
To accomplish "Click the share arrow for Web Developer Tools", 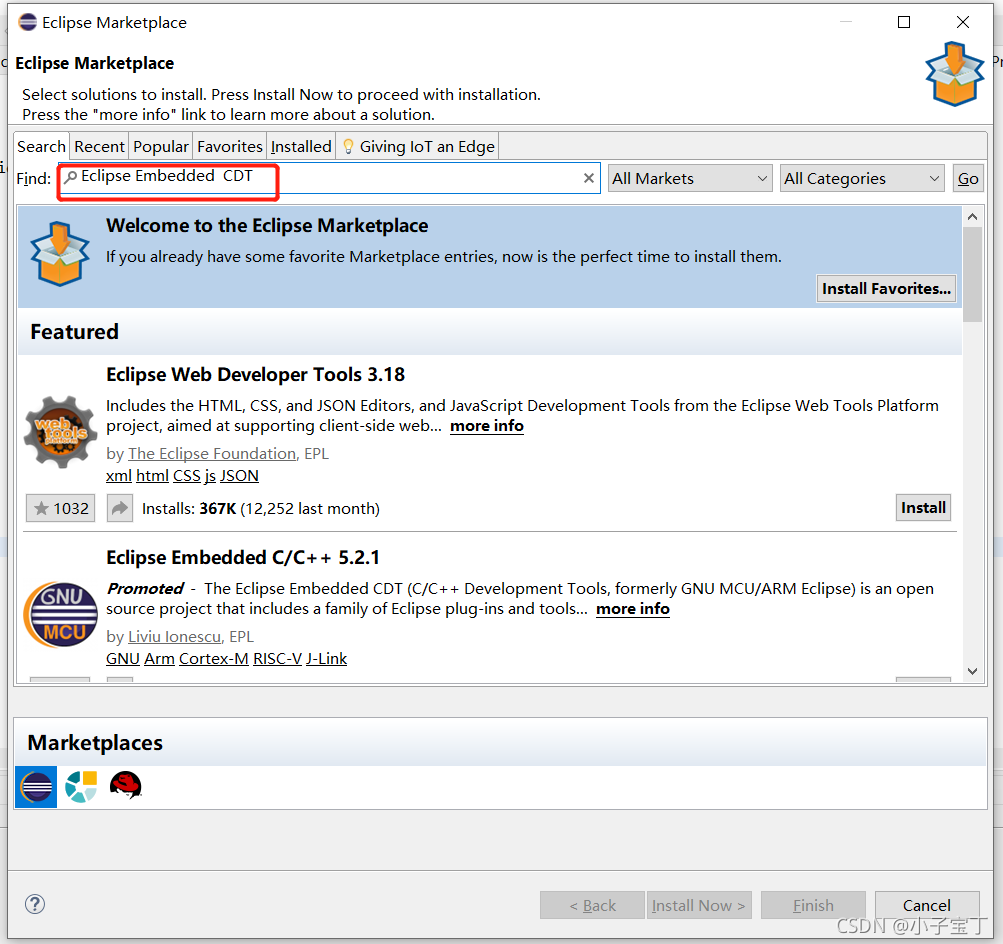I will [x=120, y=508].
